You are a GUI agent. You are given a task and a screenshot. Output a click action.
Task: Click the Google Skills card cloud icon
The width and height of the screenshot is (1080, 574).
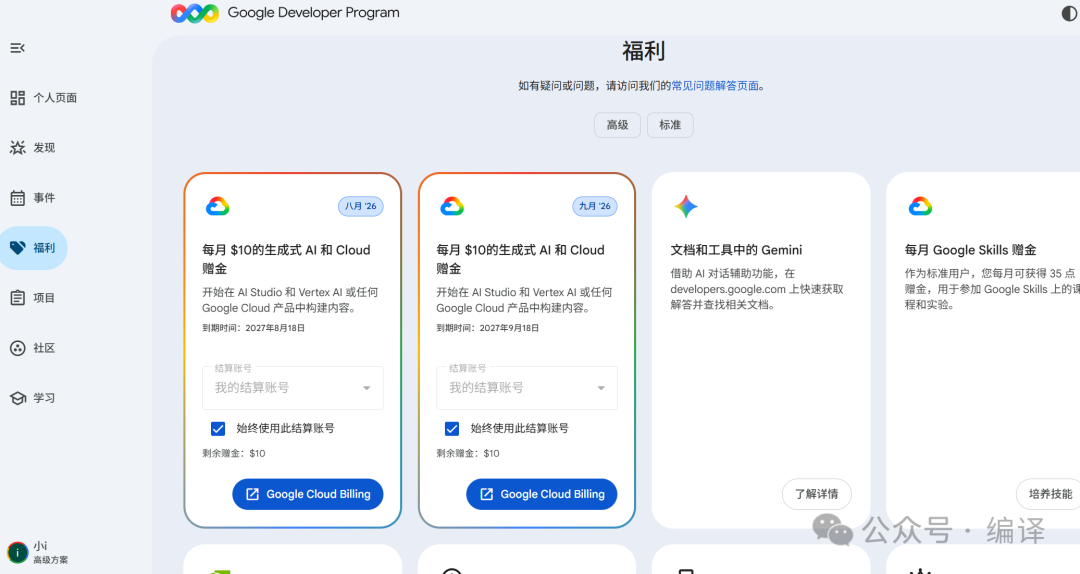pyautogui.click(x=920, y=206)
